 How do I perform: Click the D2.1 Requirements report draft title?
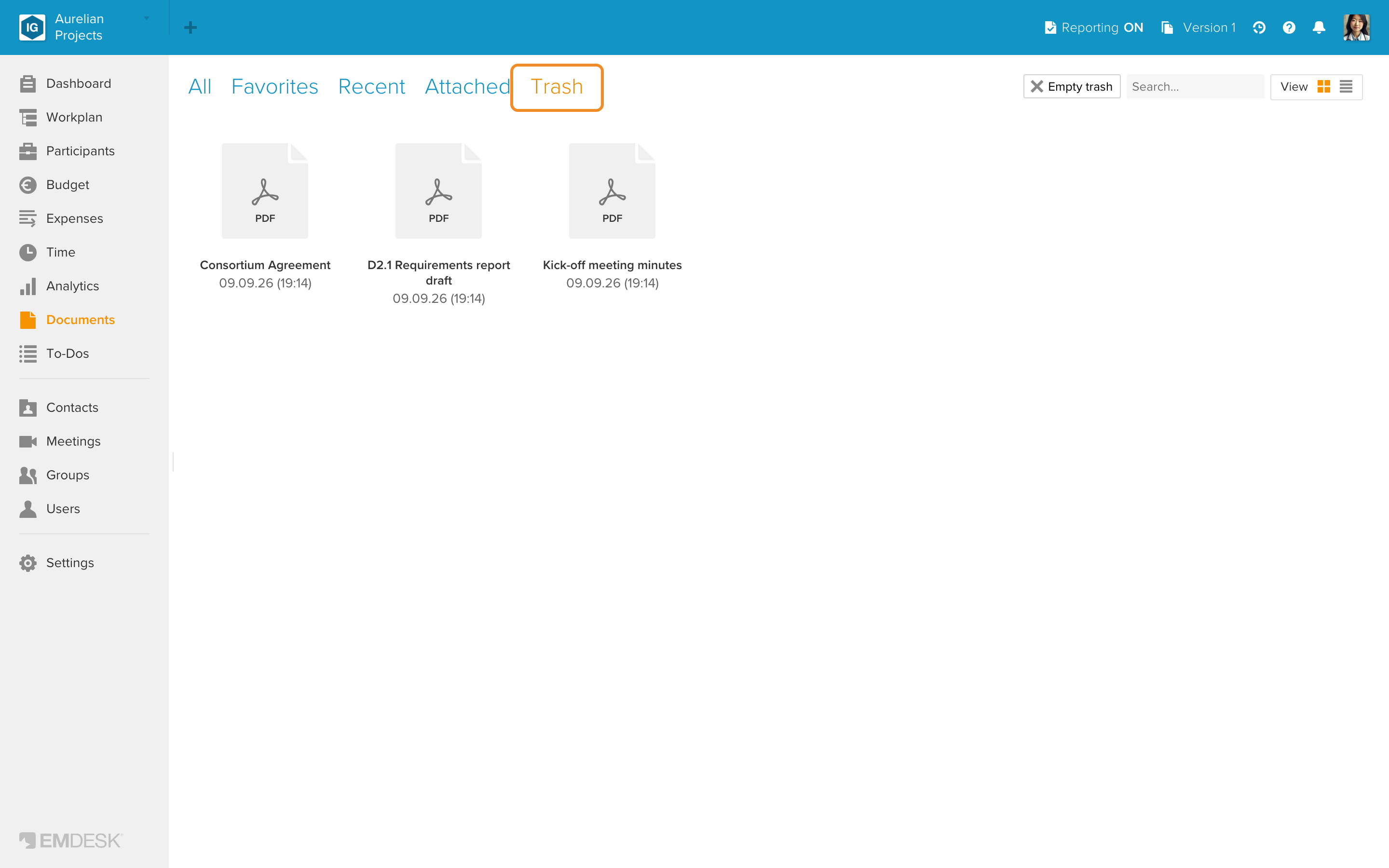click(438, 272)
